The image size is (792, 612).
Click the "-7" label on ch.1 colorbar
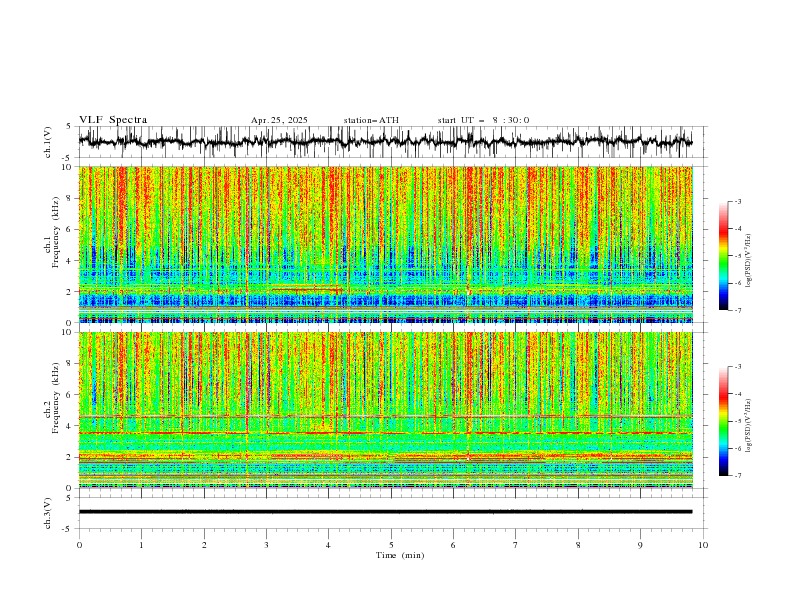pyautogui.click(x=738, y=310)
